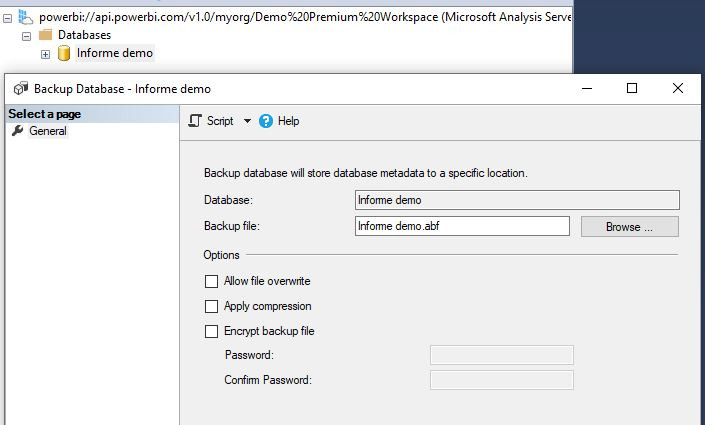The image size is (705, 425).
Task: Click the Backup file text field
Action: [x=461, y=226]
